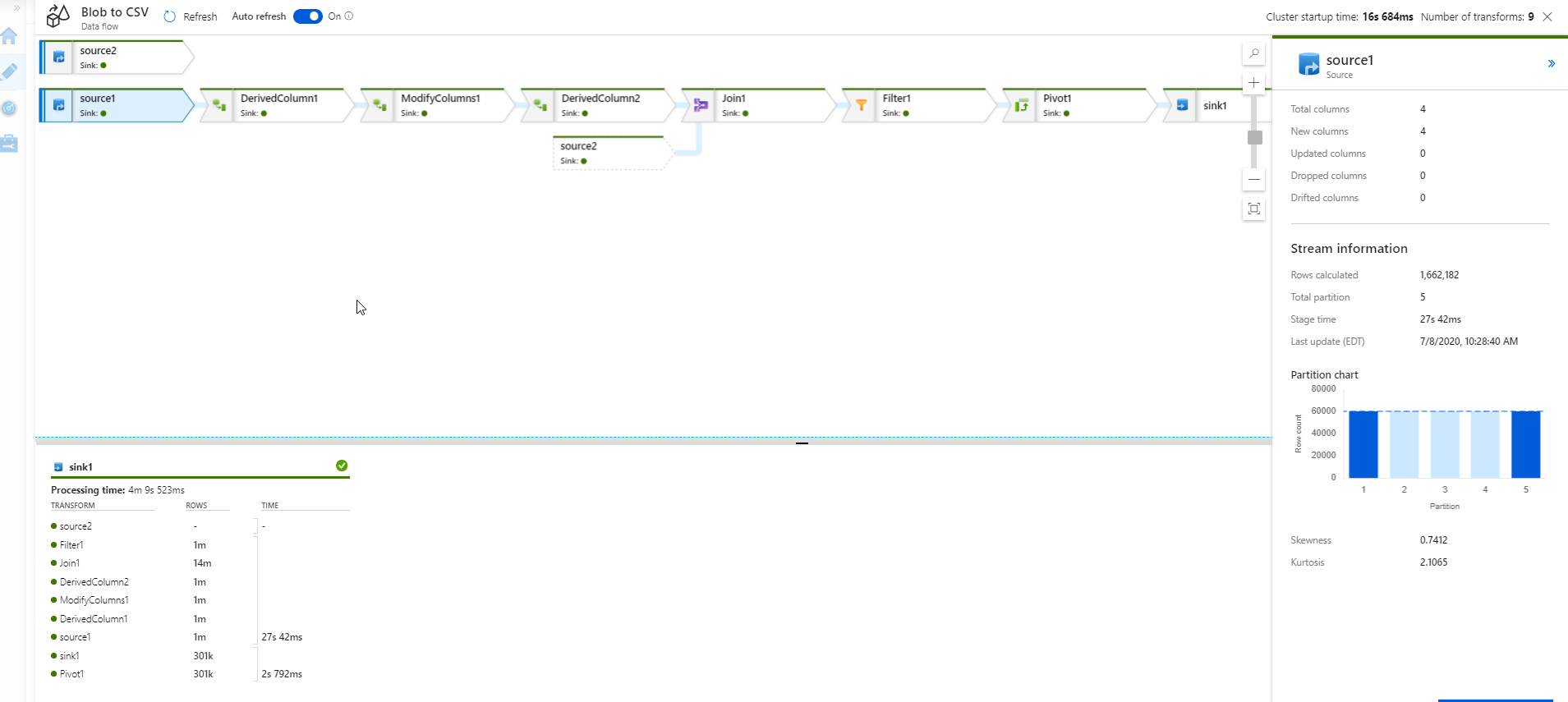
Task: Select the source1 source node icon
Action: point(58,105)
